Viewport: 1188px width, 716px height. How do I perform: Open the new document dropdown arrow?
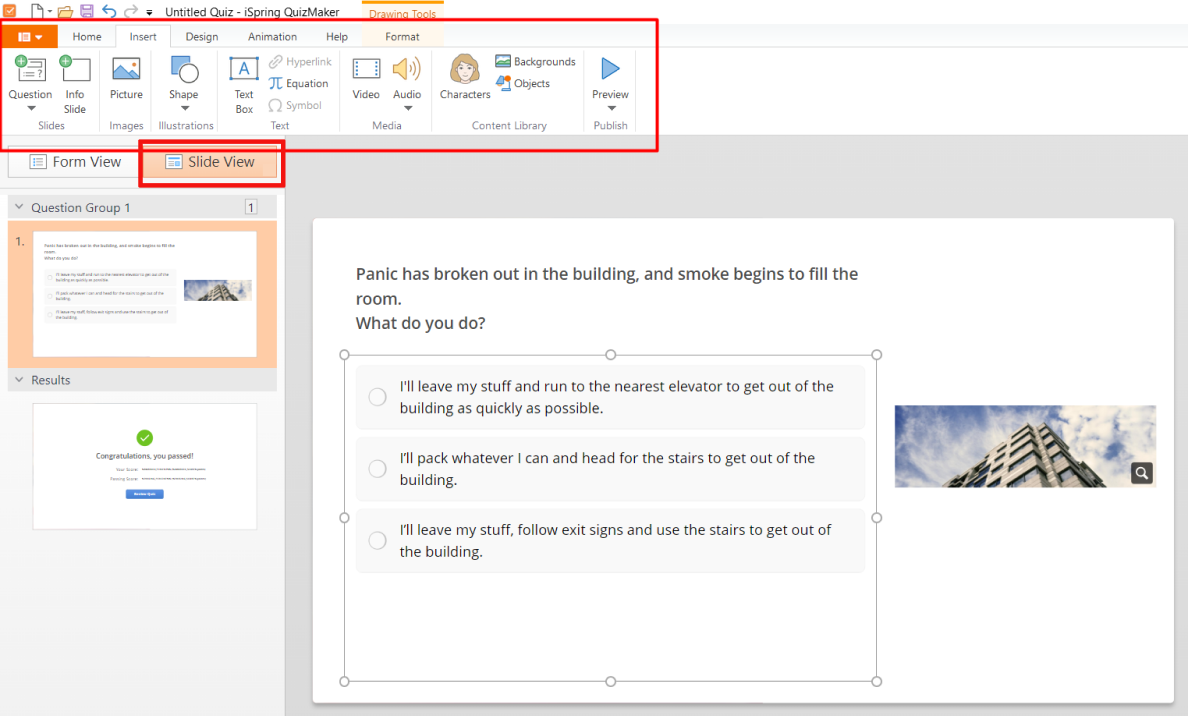[x=50, y=11]
